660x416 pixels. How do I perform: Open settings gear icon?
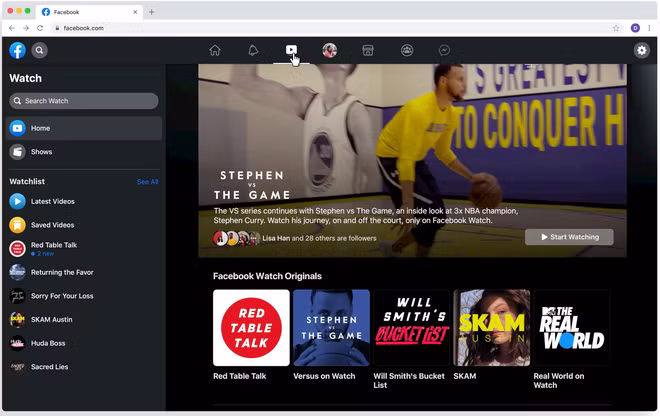(x=641, y=51)
